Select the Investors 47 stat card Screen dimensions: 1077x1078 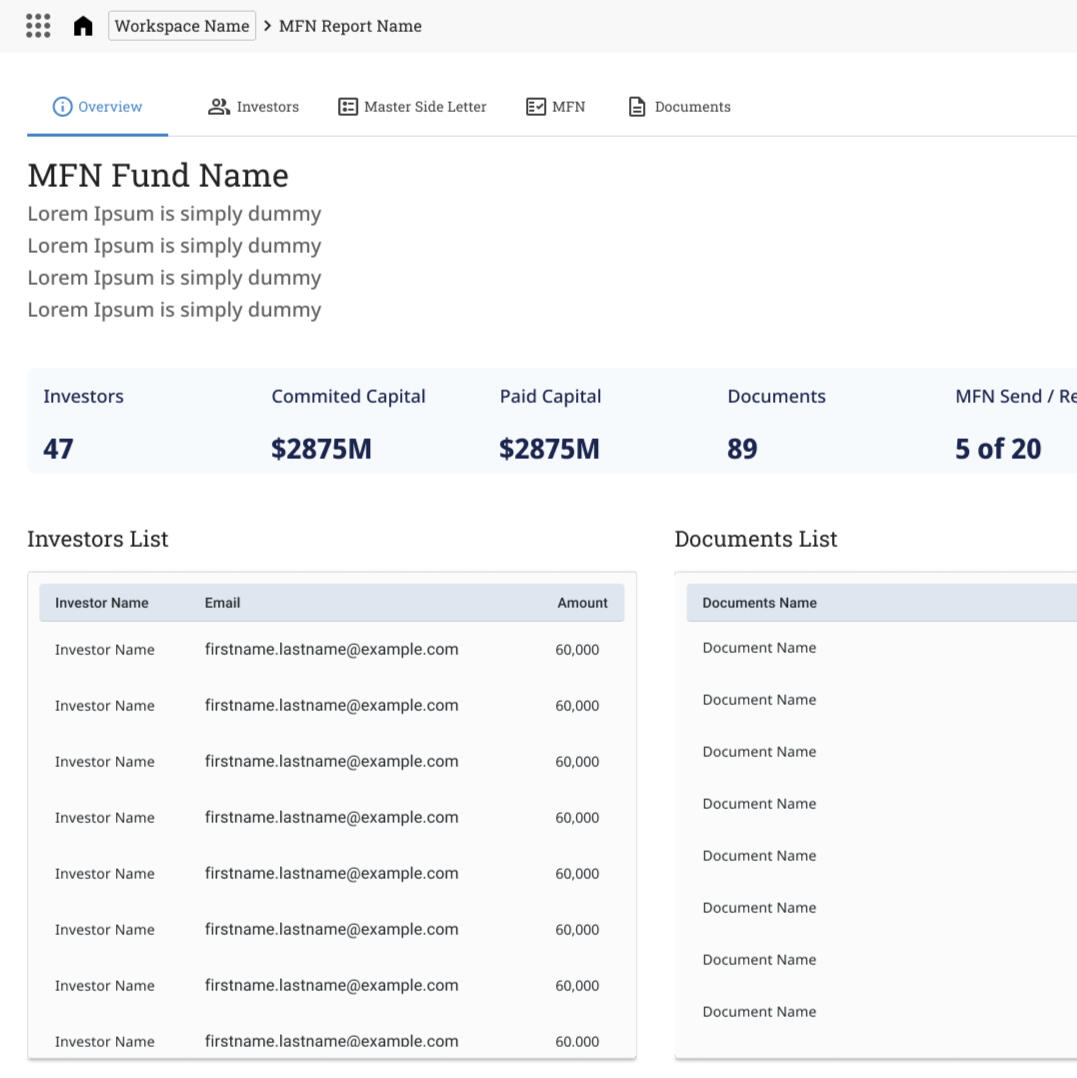click(x=83, y=422)
